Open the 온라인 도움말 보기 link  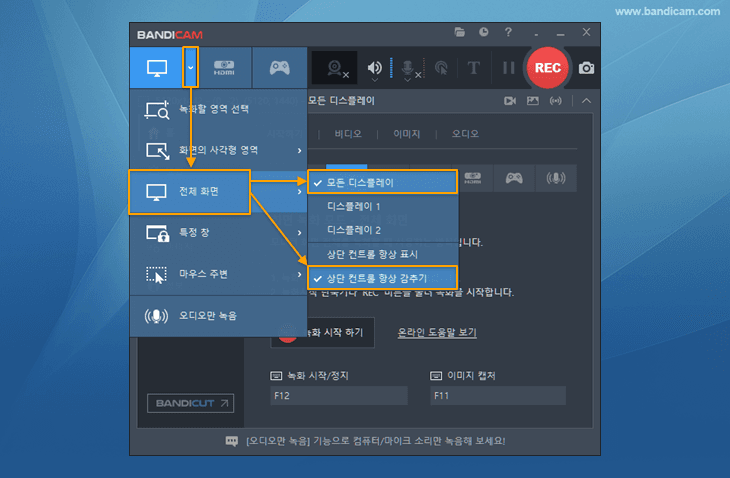point(437,332)
